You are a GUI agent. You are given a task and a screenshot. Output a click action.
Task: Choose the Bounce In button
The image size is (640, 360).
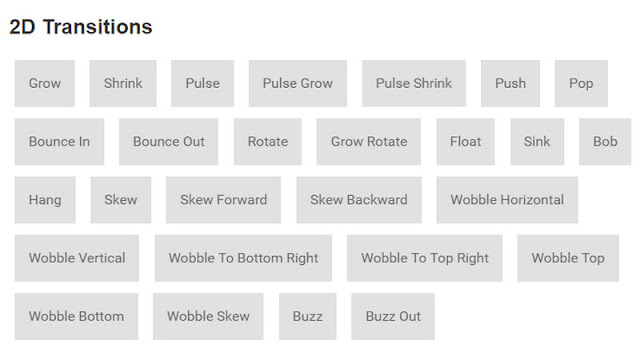pyautogui.click(x=59, y=142)
